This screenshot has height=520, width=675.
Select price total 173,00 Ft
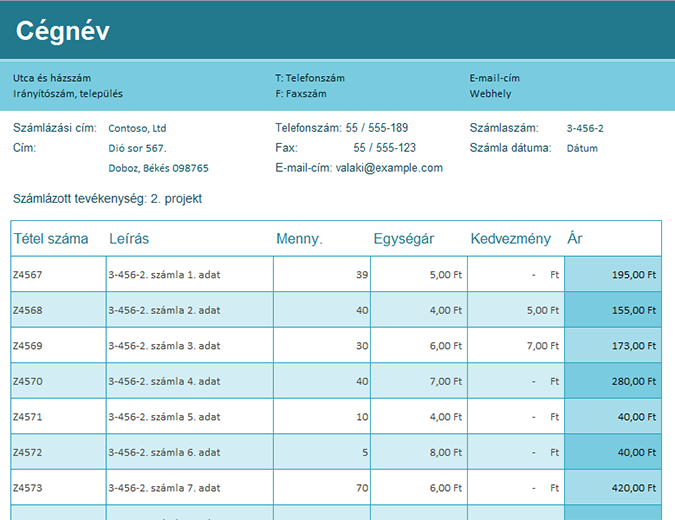tap(634, 346)
